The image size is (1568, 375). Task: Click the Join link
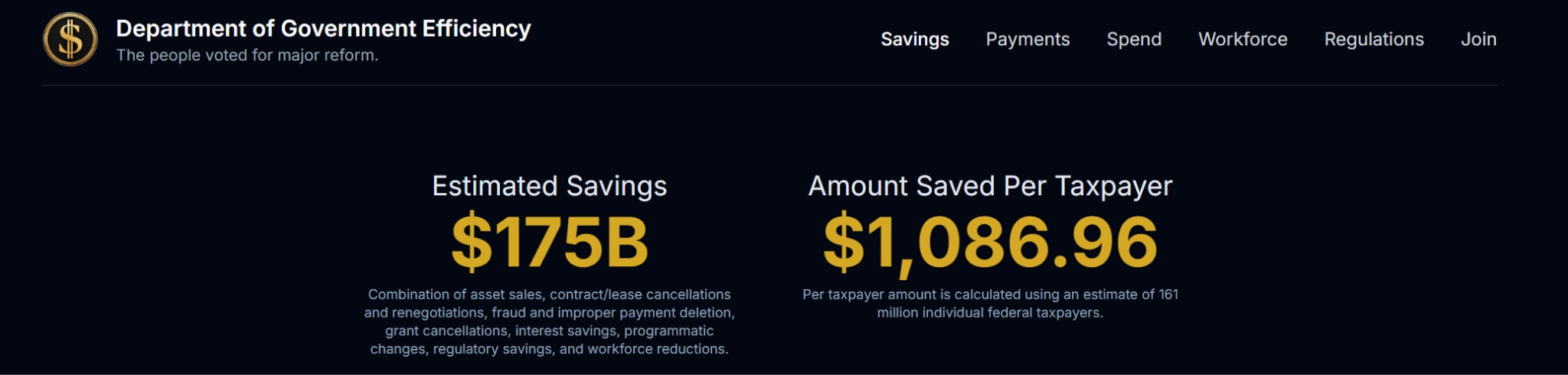(1478, 39)
